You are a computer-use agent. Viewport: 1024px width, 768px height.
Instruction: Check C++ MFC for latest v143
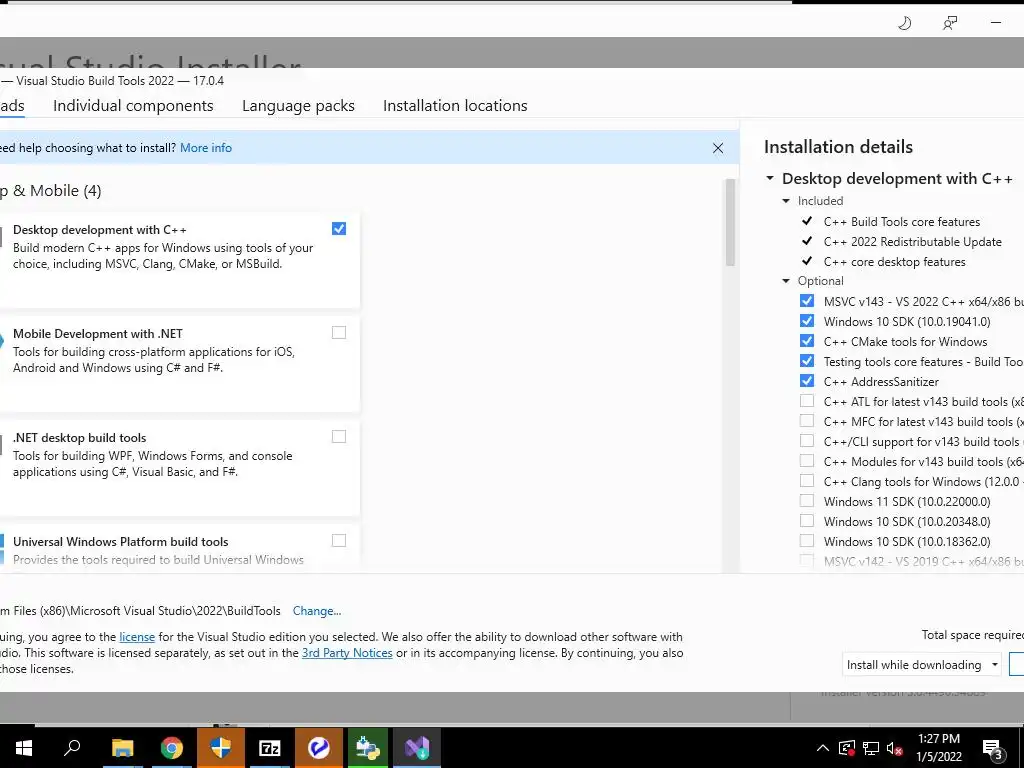tap(807, 421)
